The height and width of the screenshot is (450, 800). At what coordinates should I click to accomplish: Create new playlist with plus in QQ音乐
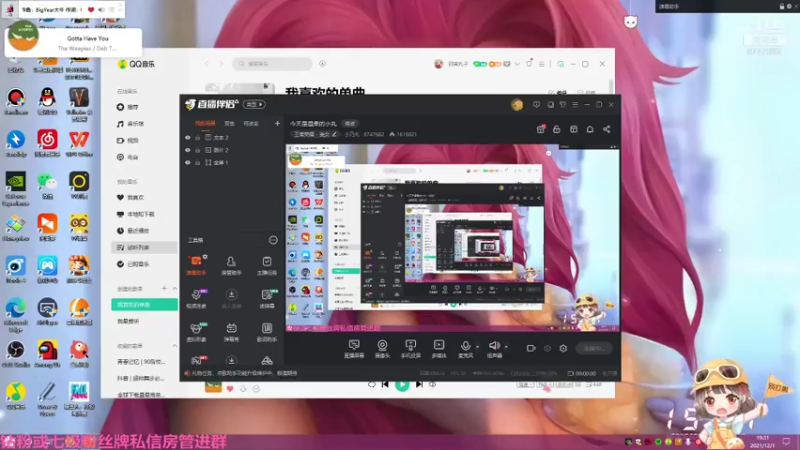[x=164, y=288]
